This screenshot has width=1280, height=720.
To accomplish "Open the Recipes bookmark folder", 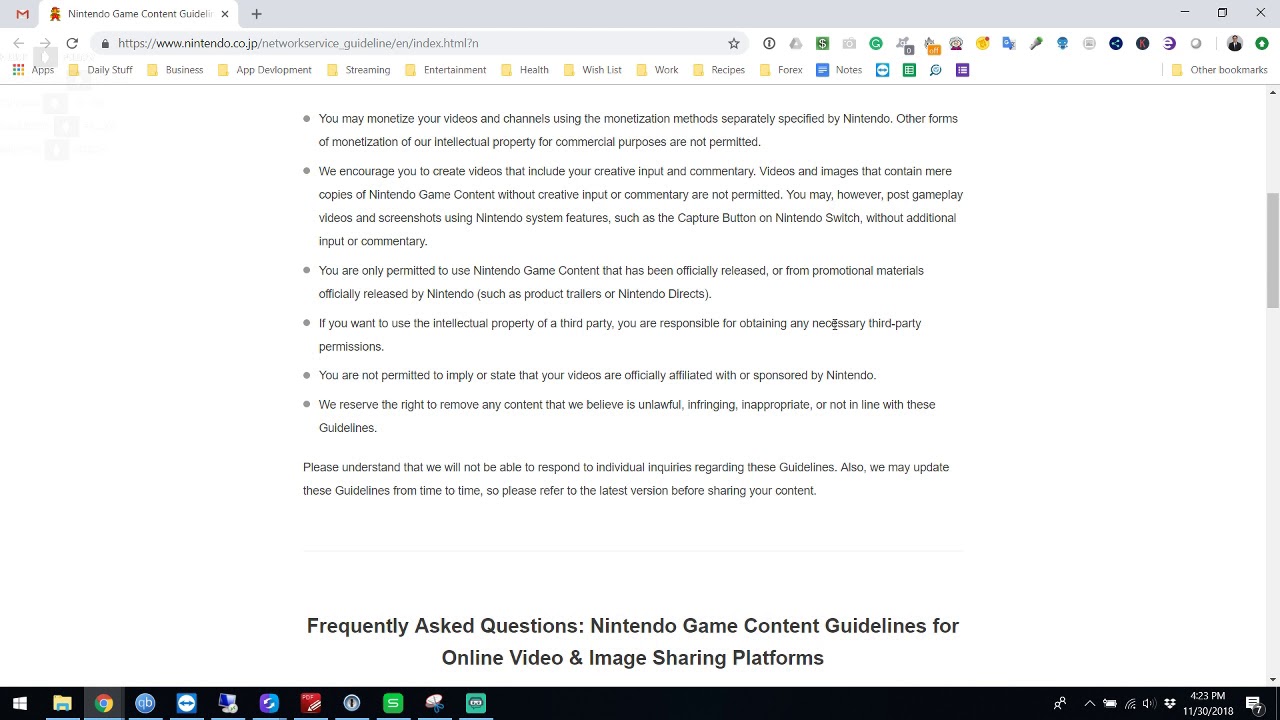I will tap(718, 70).
